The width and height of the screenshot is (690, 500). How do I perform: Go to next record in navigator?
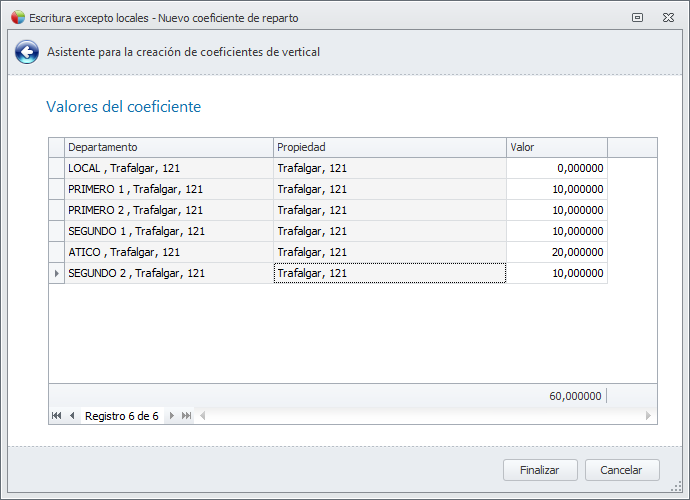point(172,416)
